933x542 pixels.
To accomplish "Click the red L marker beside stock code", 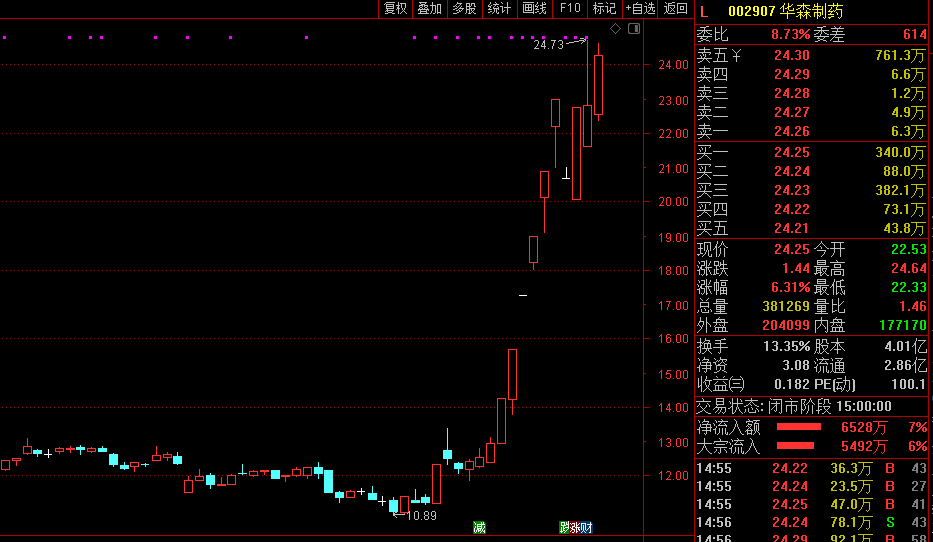I will [x=704, y=12].
